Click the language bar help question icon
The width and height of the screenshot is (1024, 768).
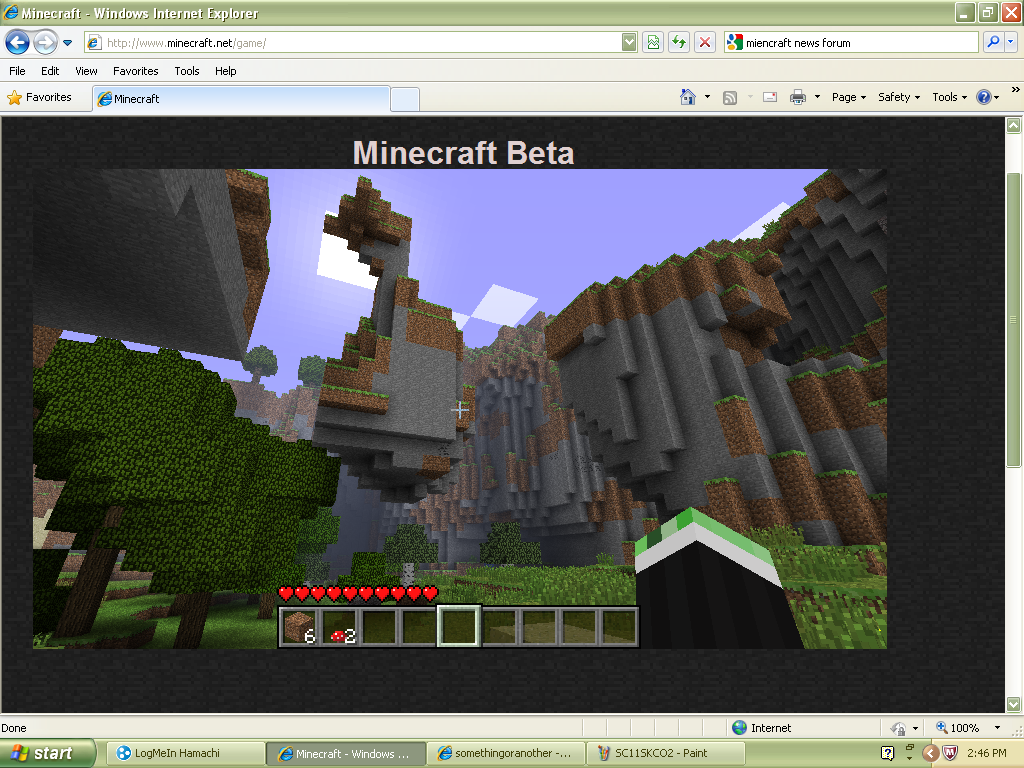coord(887,754)
